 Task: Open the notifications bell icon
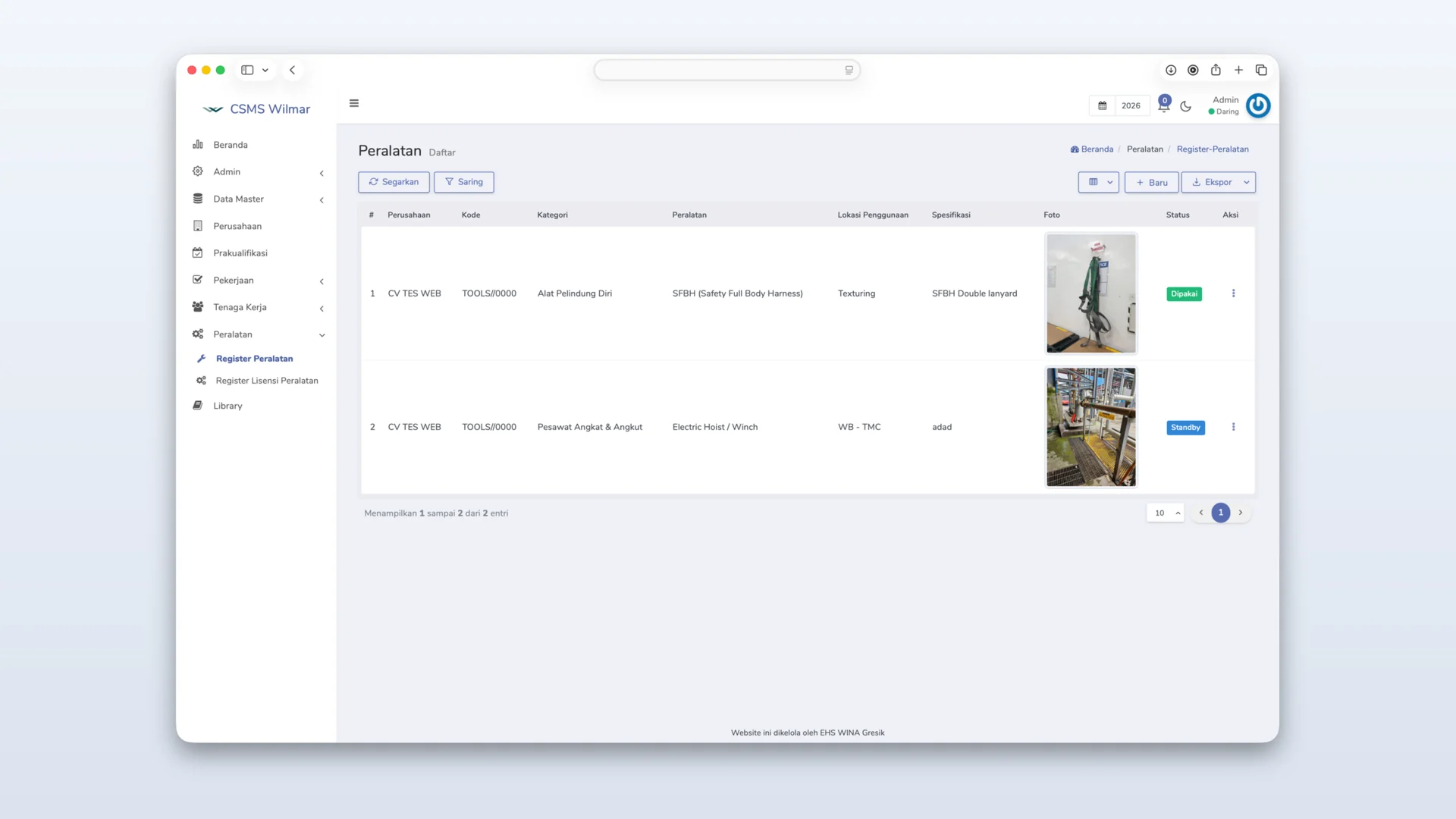coord(1163,106)
